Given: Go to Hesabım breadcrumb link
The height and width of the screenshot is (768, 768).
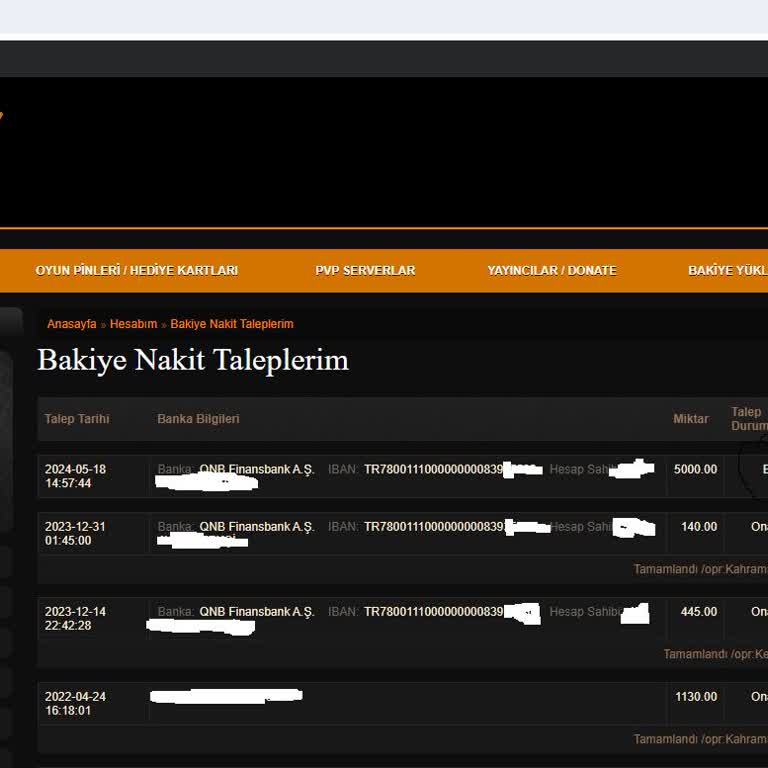Looking at the screenshot, I should [133, 324].
